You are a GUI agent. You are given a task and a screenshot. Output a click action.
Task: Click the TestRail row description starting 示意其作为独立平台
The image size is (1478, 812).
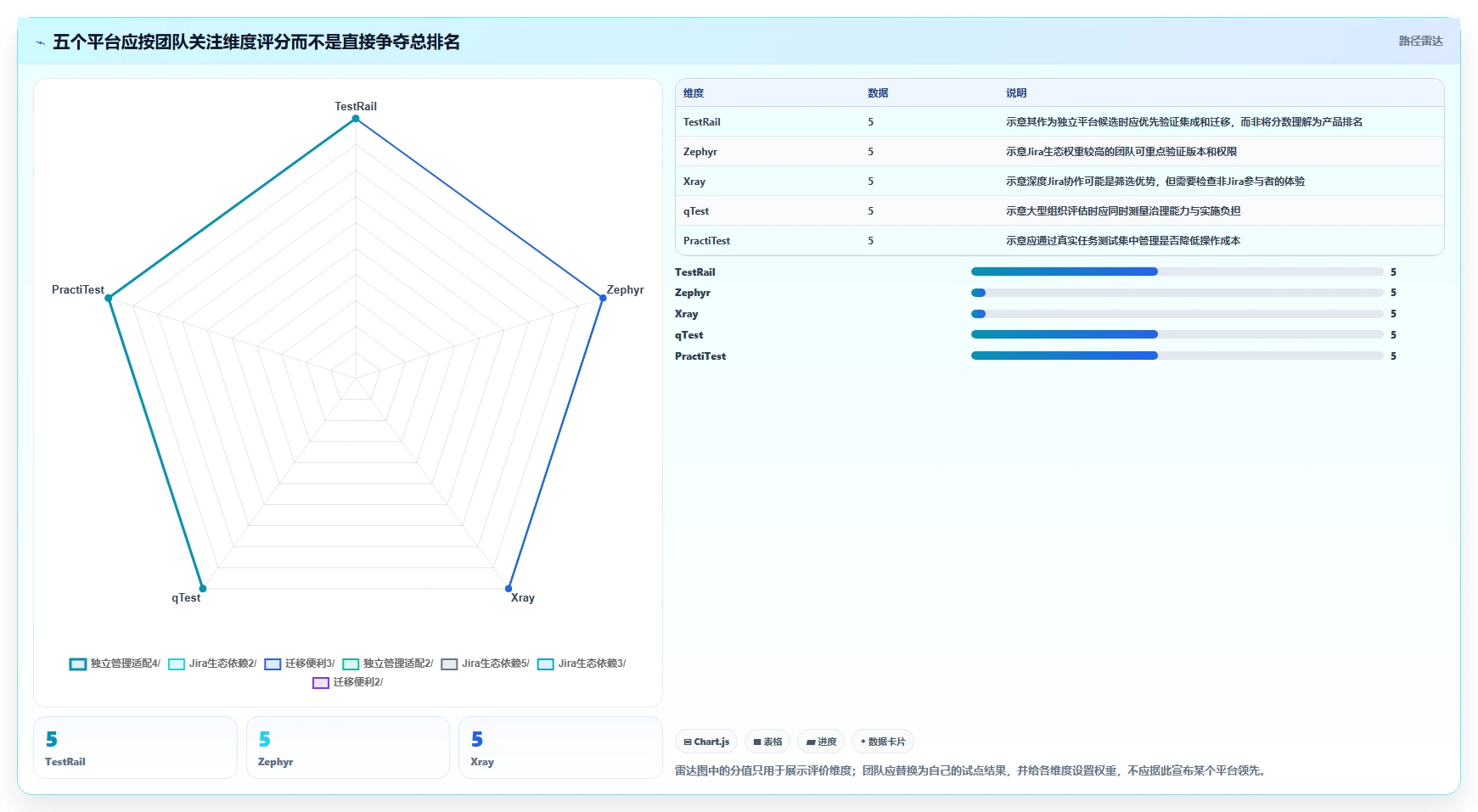click(1184, 122)
